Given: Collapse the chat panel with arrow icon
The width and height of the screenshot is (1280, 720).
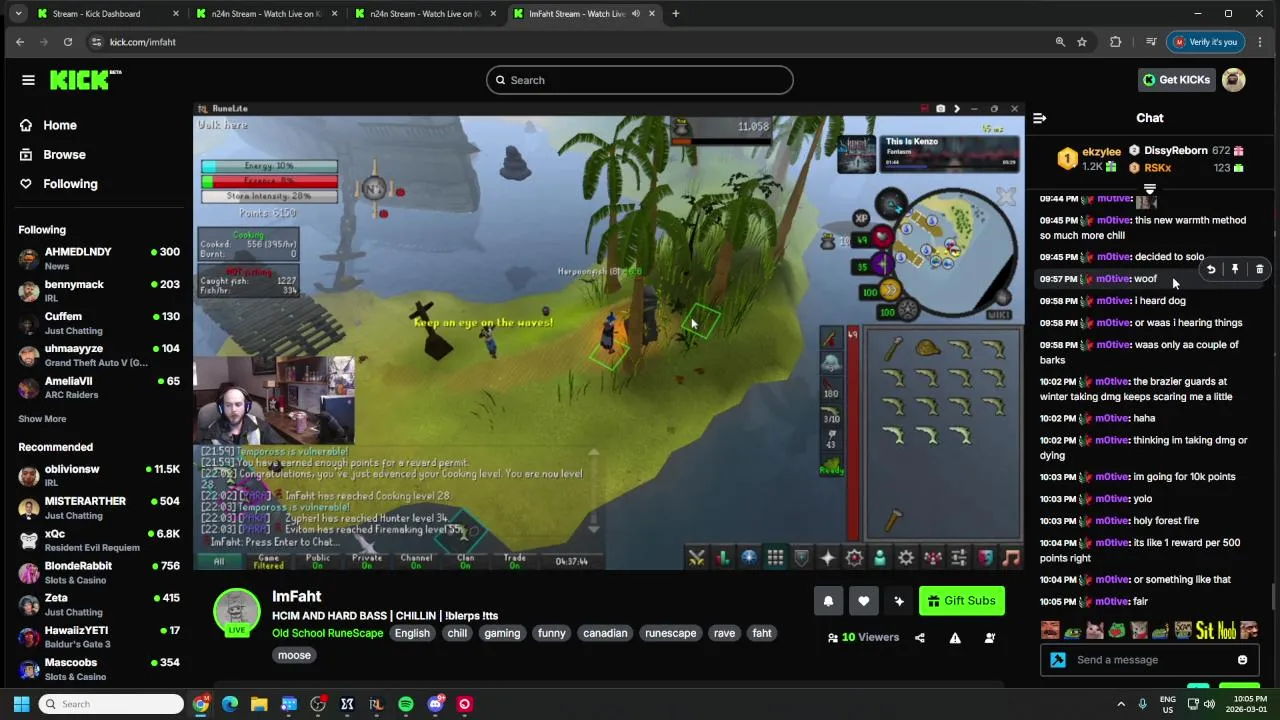Looking at the screenshot, I should [1039, 118].
